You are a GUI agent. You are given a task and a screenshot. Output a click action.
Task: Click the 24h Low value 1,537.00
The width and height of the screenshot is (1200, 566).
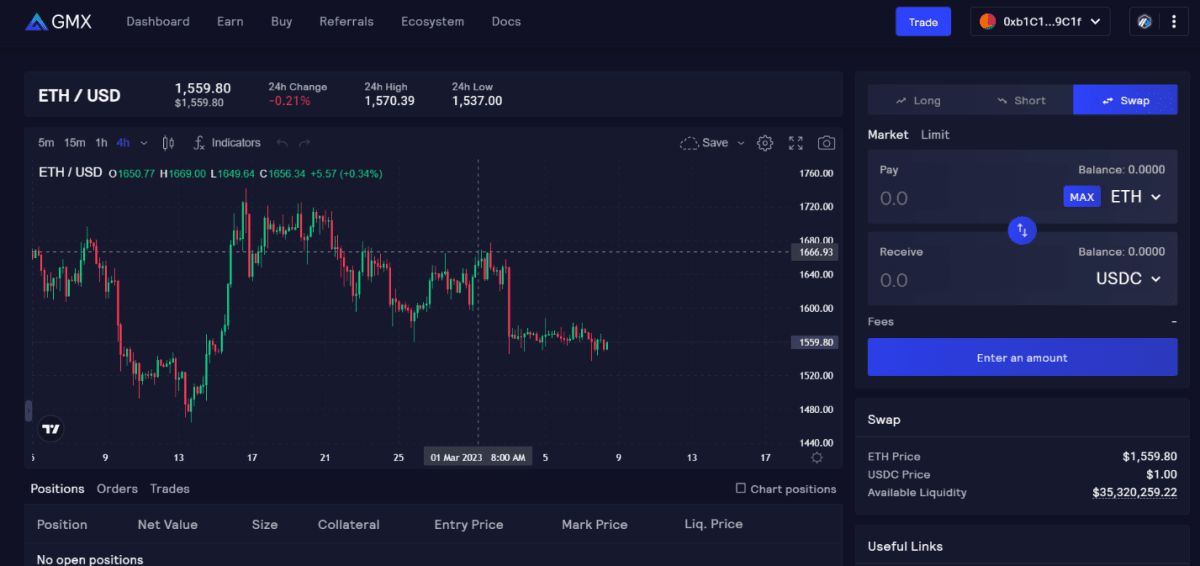point(477,101)
